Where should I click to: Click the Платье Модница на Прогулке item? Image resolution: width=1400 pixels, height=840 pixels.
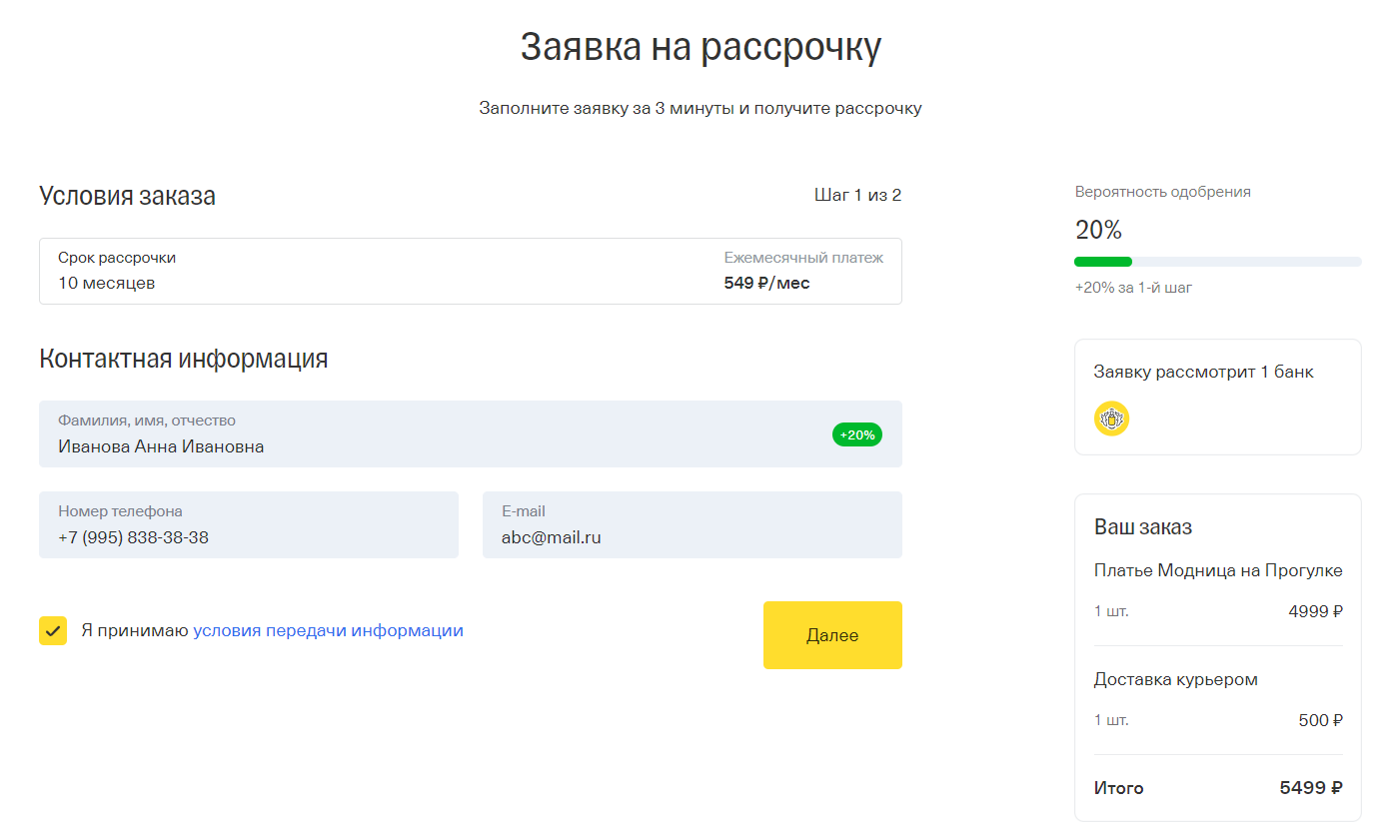pos(1218,570)
